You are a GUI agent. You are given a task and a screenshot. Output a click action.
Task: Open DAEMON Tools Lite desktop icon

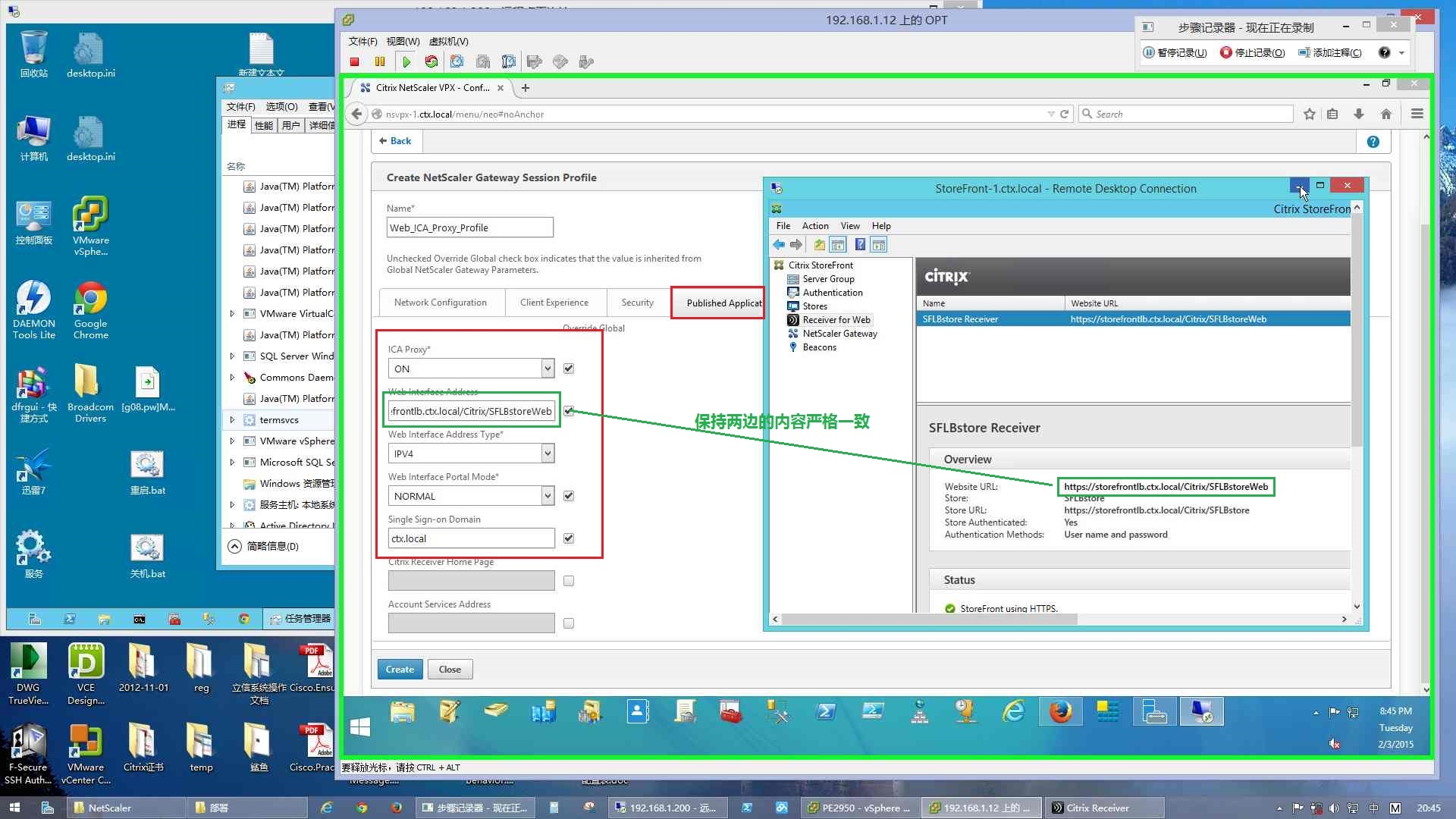click(x=33, y=310)
